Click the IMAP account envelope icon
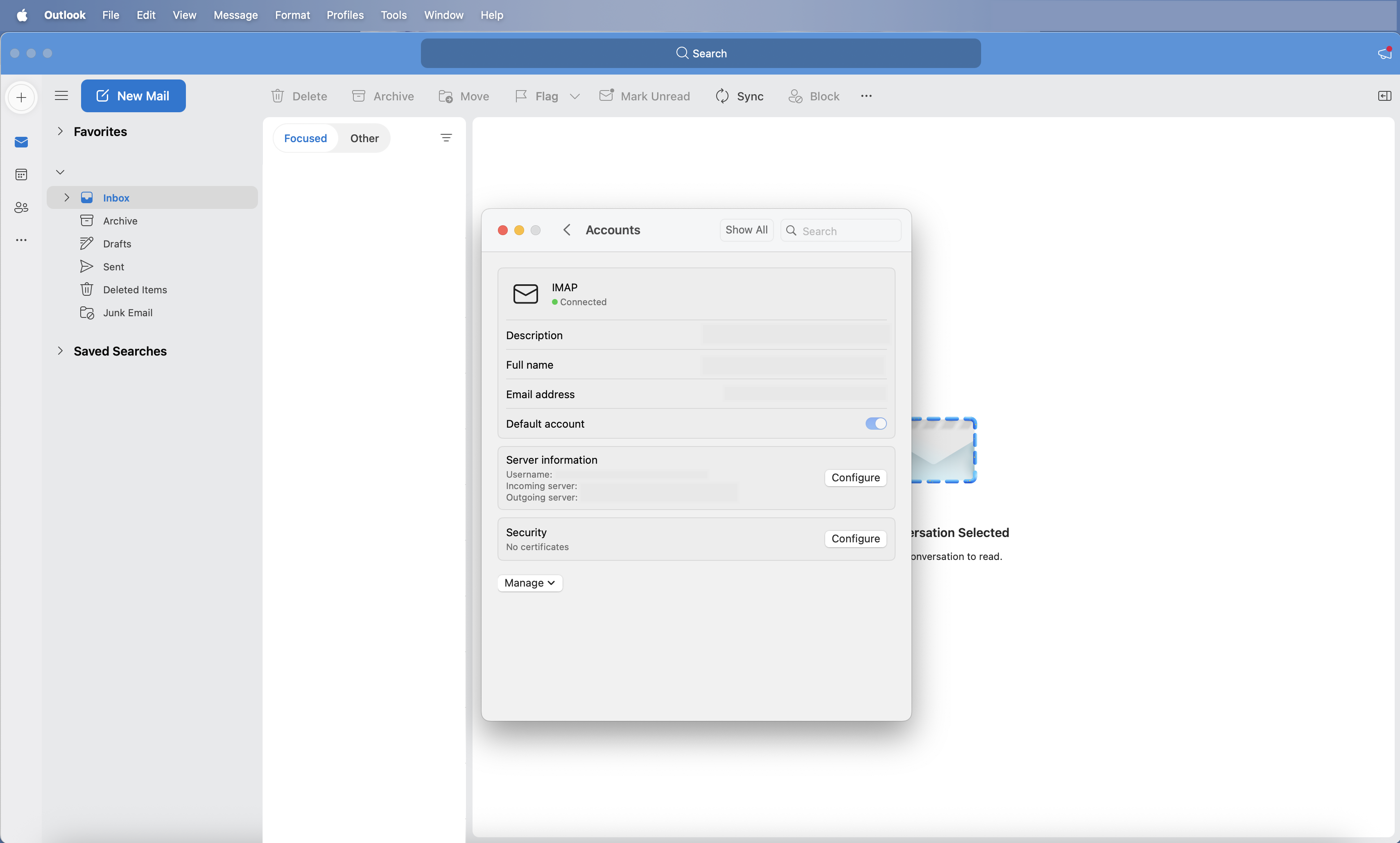1400x843 pixels. coord(526,294)
